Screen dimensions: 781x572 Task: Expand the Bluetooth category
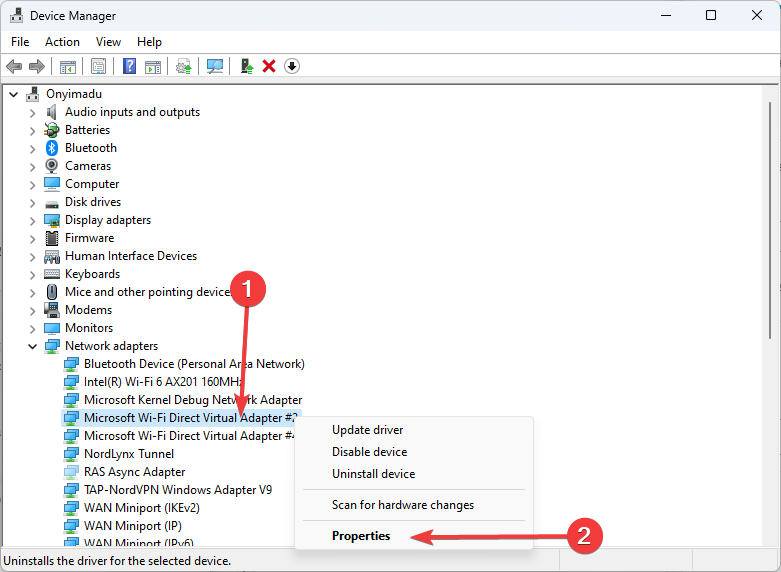click(x=33, y=149)
